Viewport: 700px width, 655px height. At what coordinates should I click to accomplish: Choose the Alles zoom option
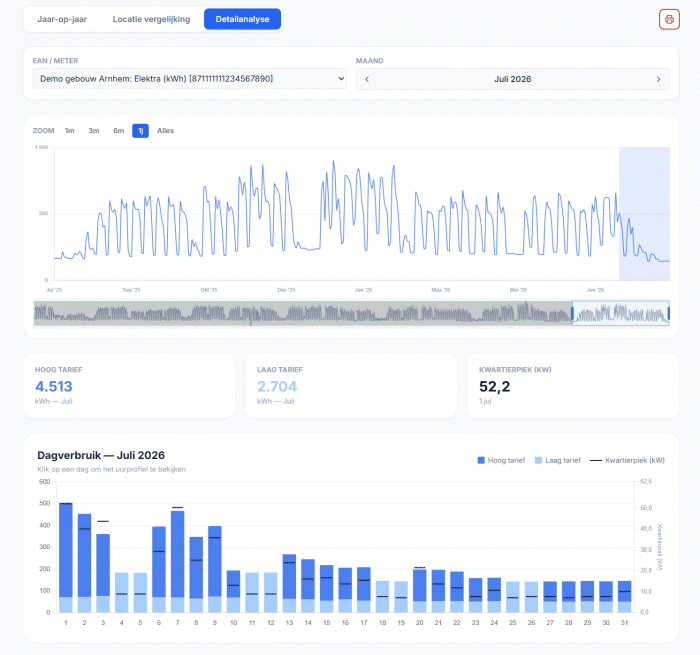(165, 131)
